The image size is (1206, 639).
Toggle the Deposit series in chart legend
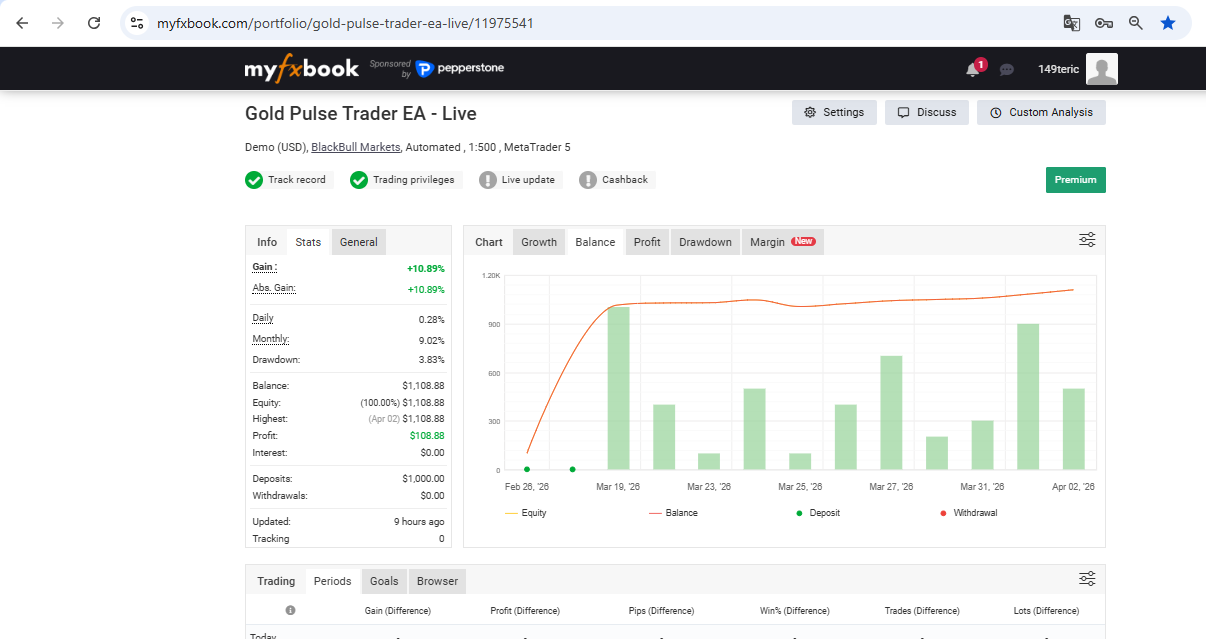(818, 513)
